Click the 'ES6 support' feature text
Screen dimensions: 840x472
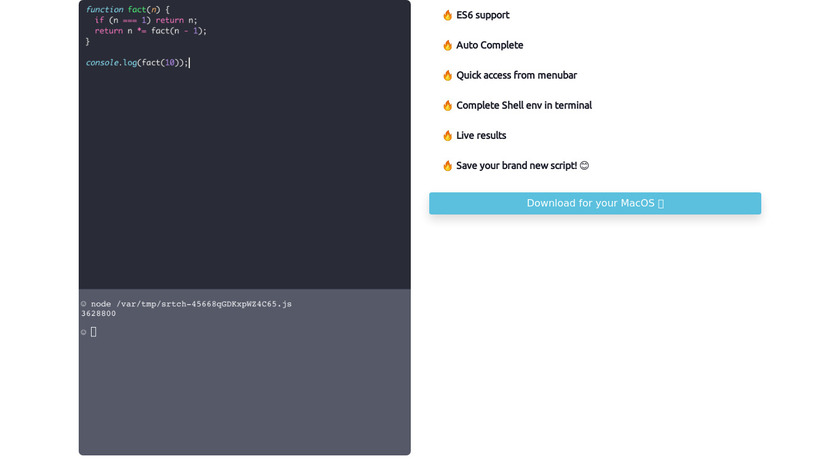pos(482,15)
